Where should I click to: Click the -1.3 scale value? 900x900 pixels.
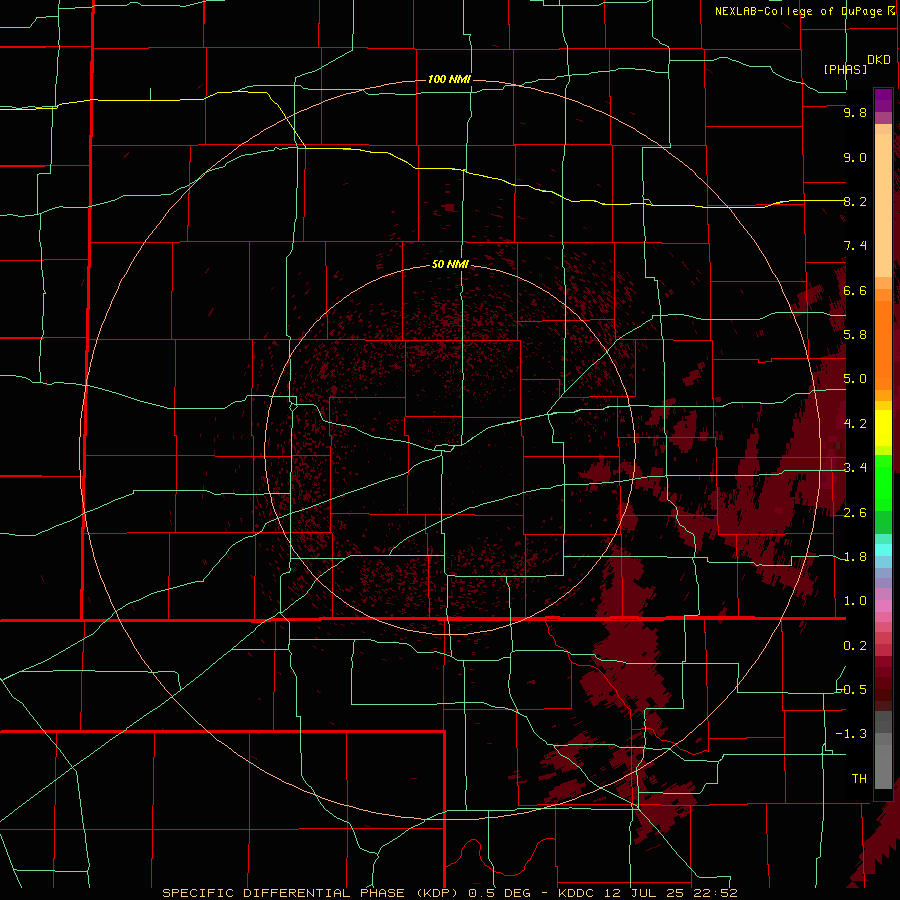pos(851,734)
